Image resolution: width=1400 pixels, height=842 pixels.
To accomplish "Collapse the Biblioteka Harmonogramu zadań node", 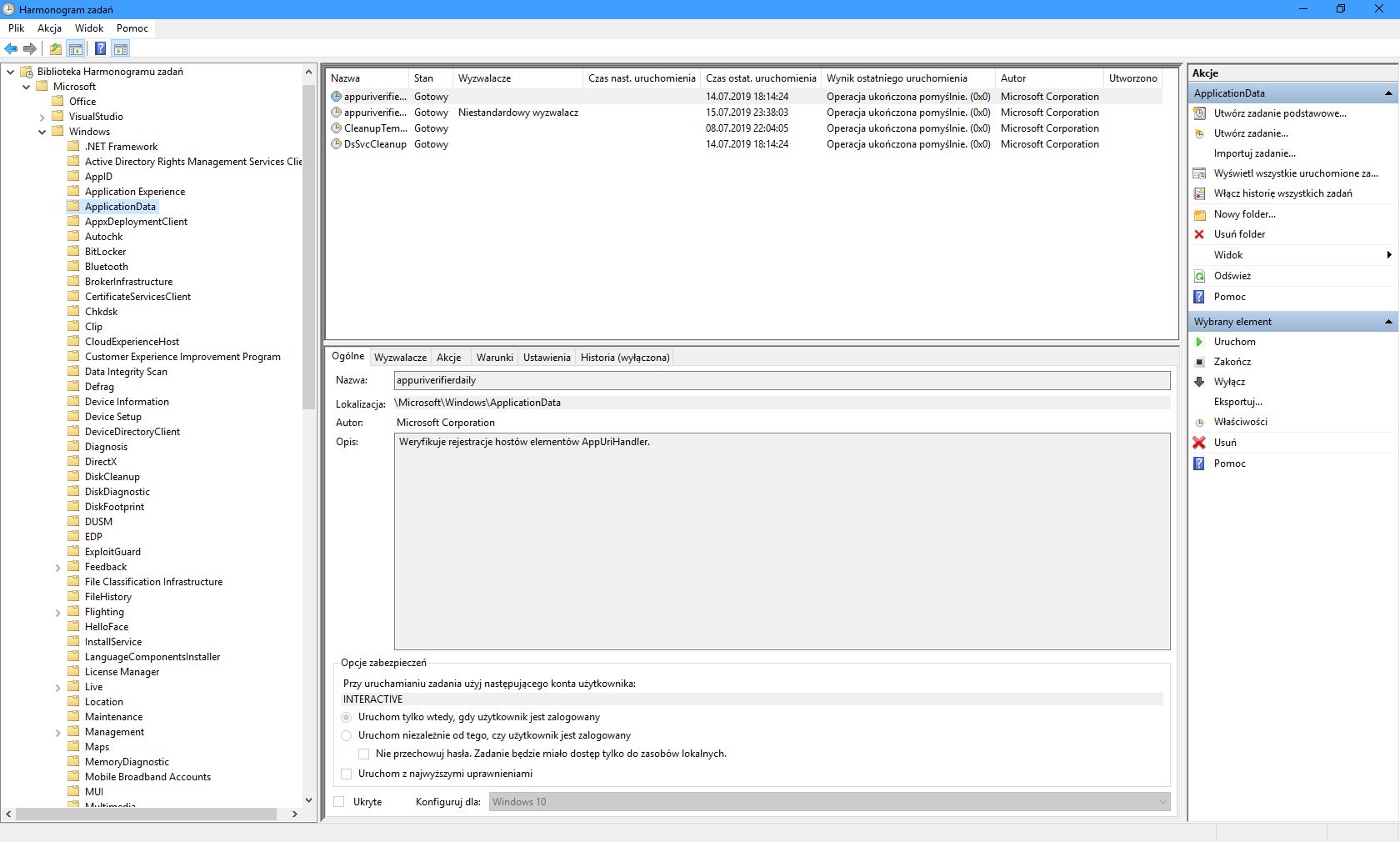I will (x=10, y=72).
